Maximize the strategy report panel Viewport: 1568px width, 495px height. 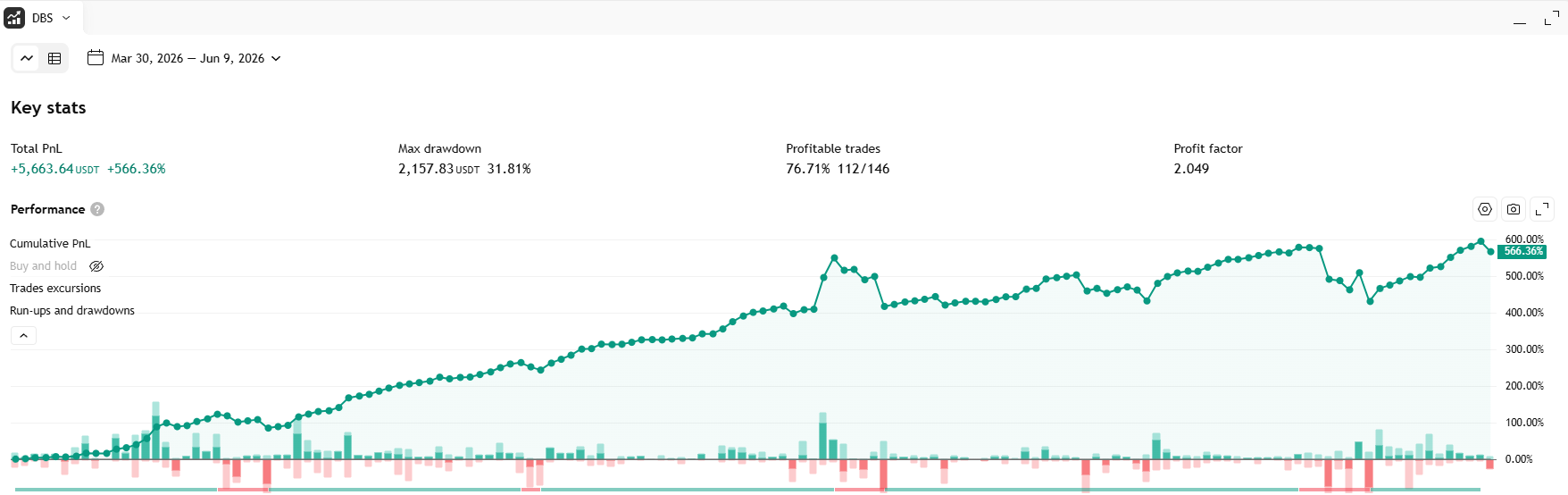(x=1552, y=18)
